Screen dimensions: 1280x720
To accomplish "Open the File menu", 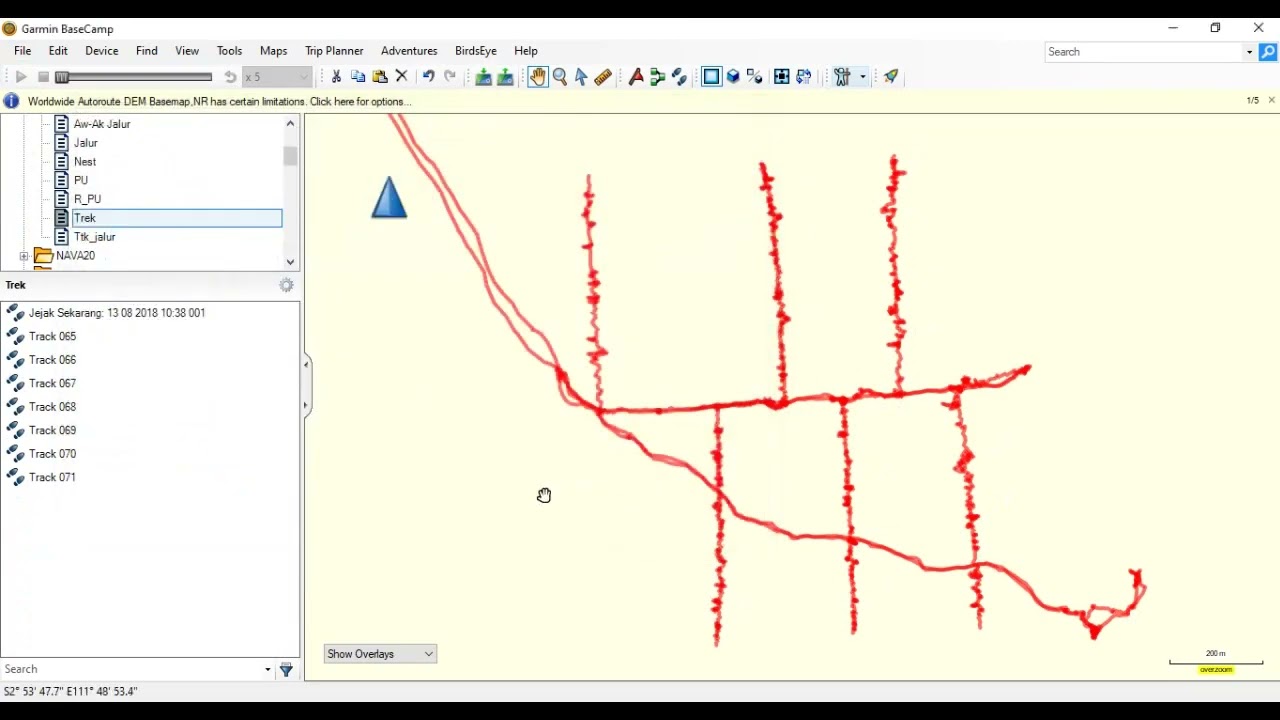I will [22, 51].
